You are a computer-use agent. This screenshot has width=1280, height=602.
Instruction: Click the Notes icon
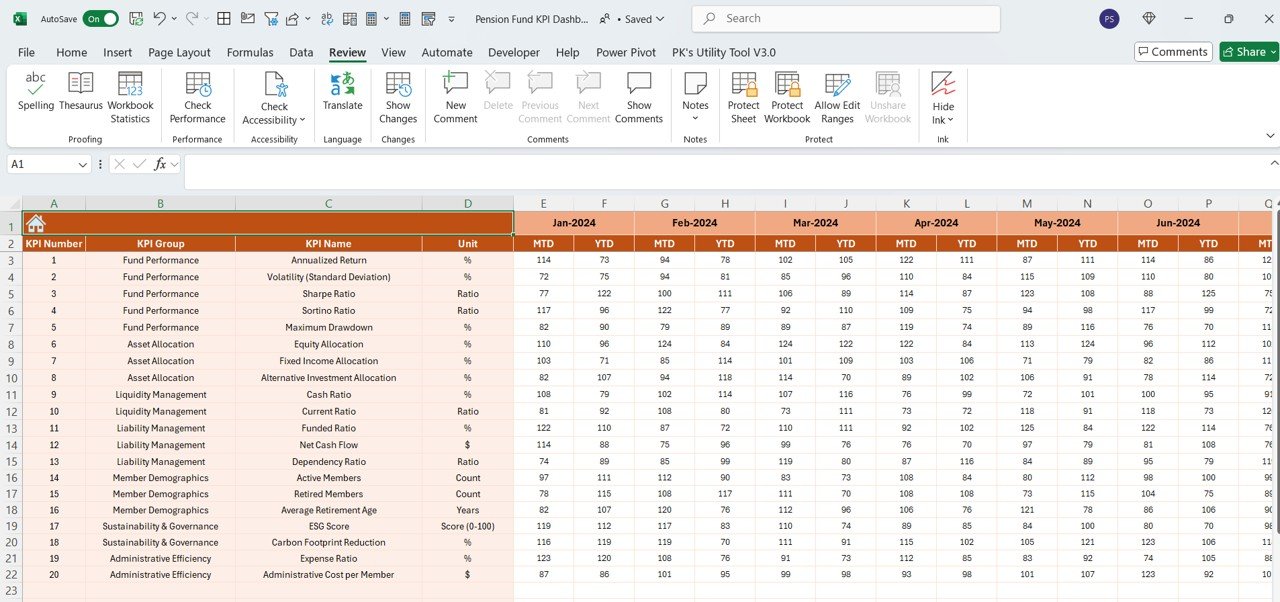(x=695, y=84)
